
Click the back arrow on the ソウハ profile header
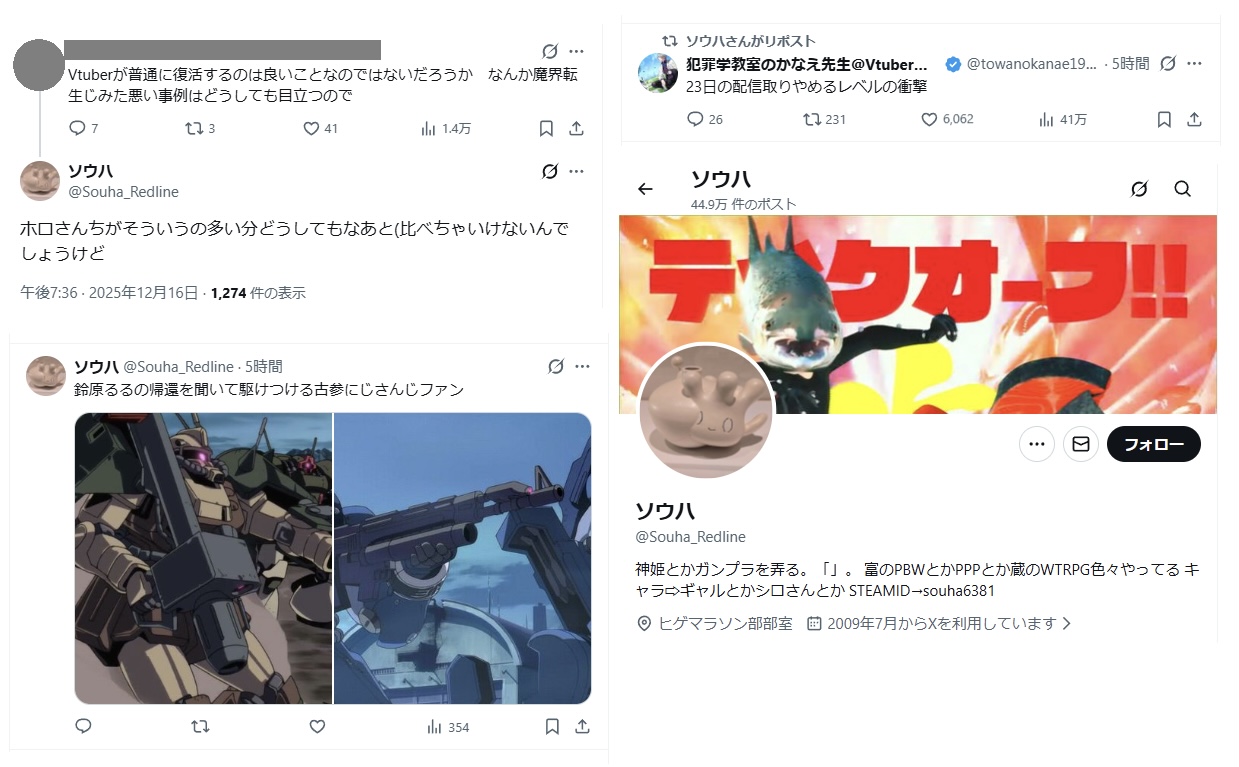[x=645, y=189]
